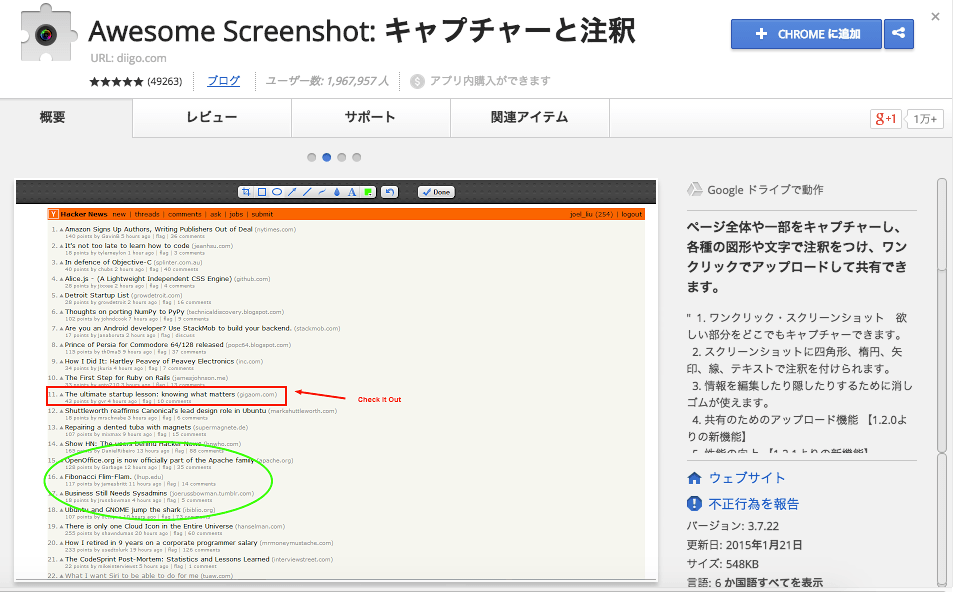Click 'submit' in the Hacker News orange bar
Viewport: 953px width, 592px height.
coord(263,215)
